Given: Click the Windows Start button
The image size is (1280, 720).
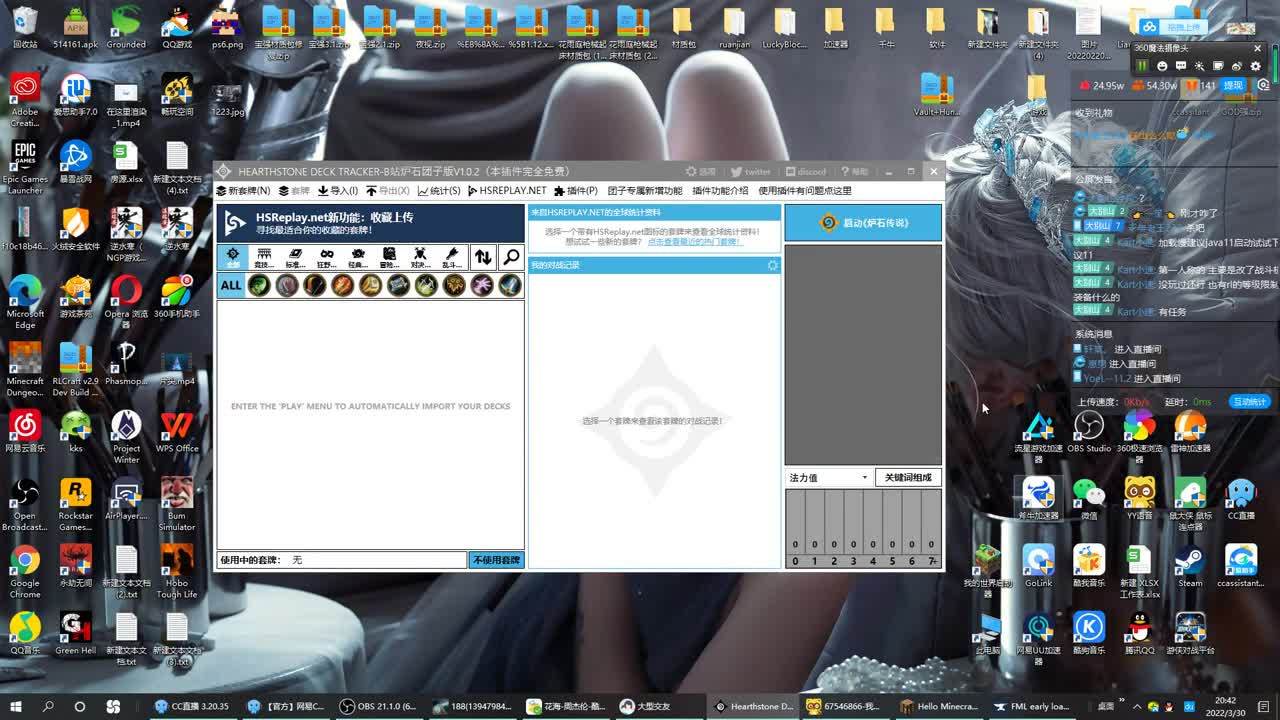Looking at the screenshot, I should click(16, 706).
